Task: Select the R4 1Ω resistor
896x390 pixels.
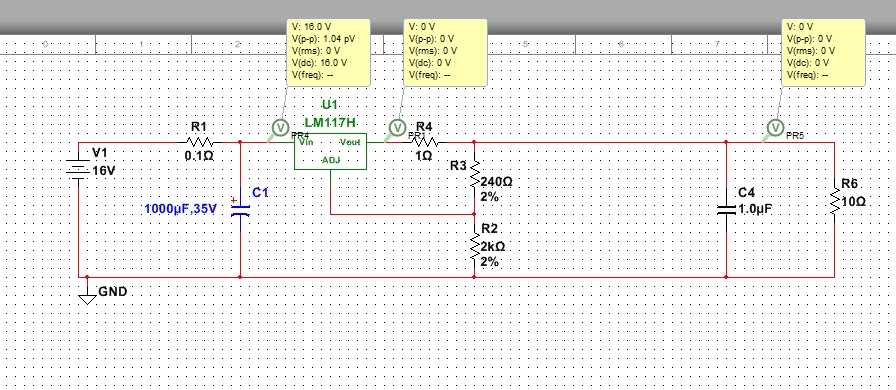Action: [423, 142]
